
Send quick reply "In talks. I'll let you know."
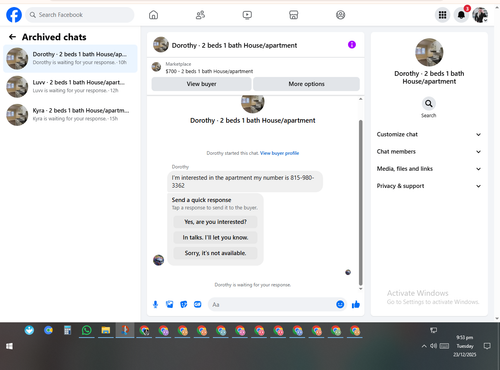click(215, 238)
